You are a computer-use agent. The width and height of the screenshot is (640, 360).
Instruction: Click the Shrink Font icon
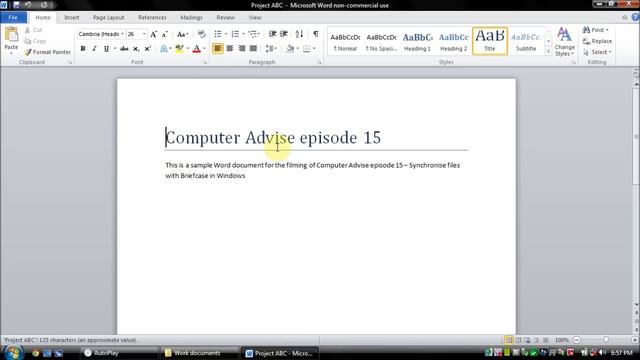164,34
